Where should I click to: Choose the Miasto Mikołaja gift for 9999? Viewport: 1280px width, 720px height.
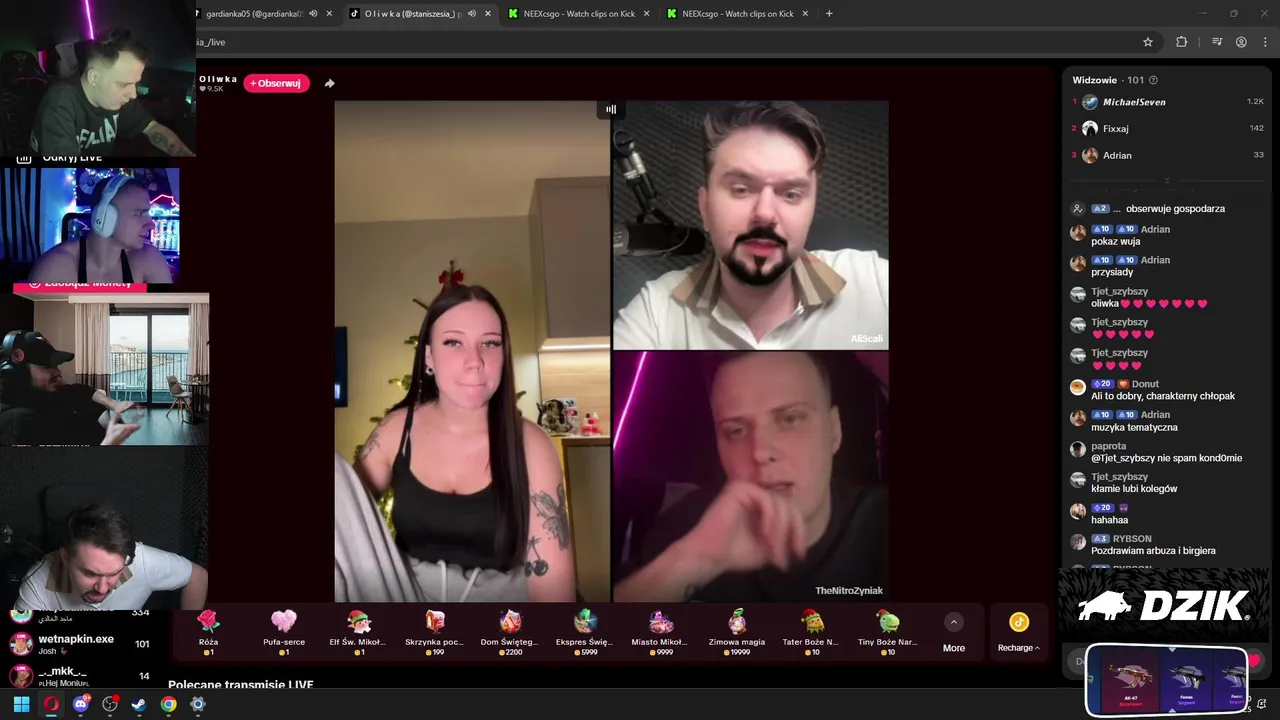(660, 632)
